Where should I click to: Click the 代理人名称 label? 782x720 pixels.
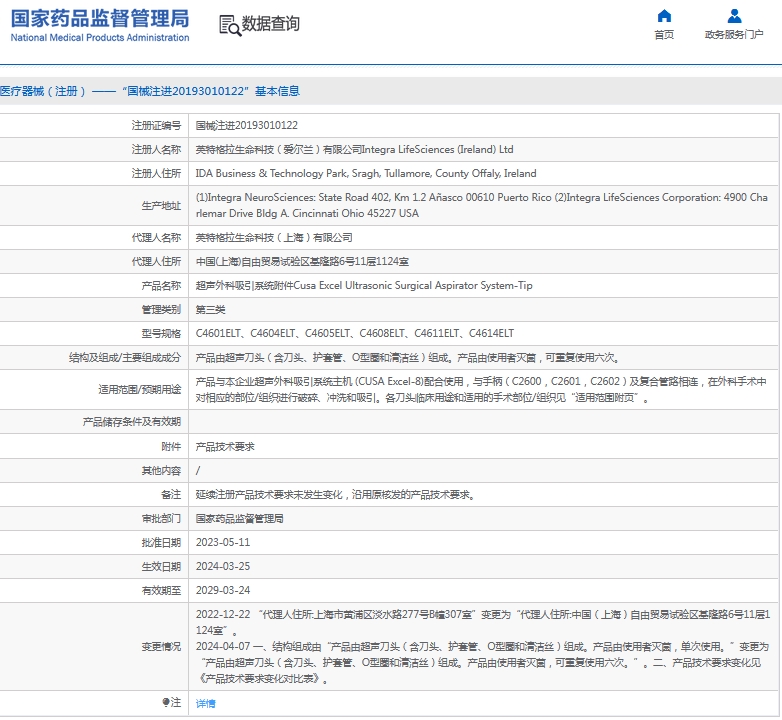(x=156, y=238)
